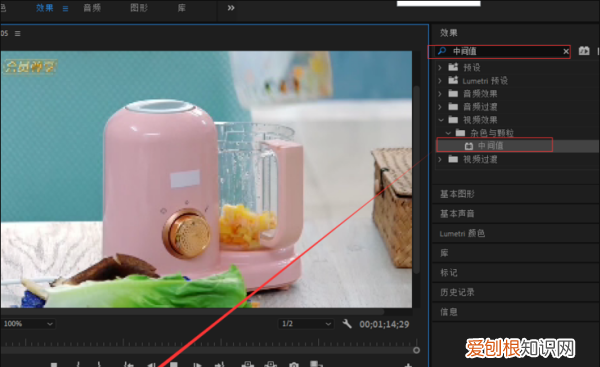Open the 效果 workspace tab menu icon
600x367 pixels.
(x=65, y=8)
